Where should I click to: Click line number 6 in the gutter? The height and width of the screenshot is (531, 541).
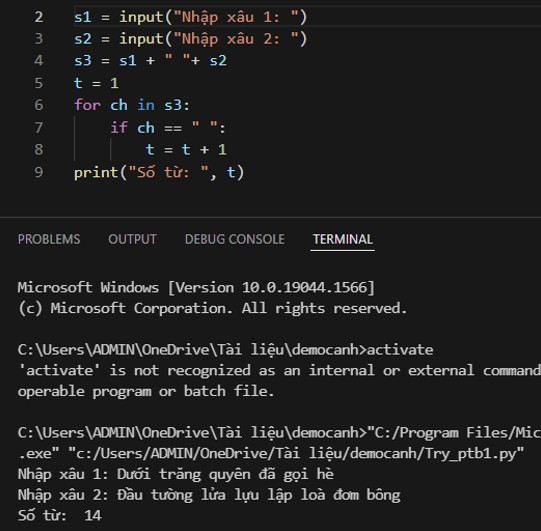[39, 105]
